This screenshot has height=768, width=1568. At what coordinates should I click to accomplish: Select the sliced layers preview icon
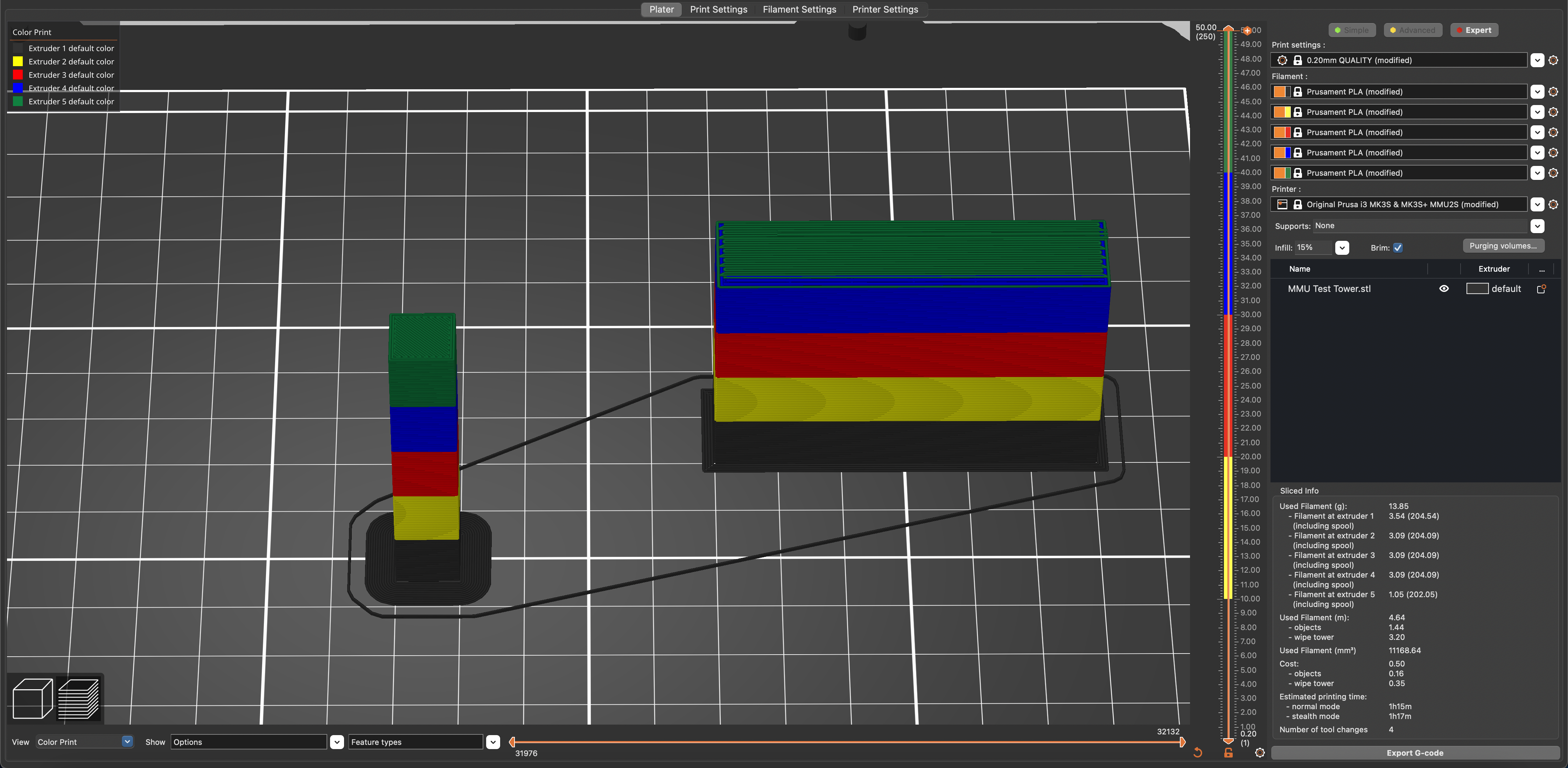tap(79, 699)
